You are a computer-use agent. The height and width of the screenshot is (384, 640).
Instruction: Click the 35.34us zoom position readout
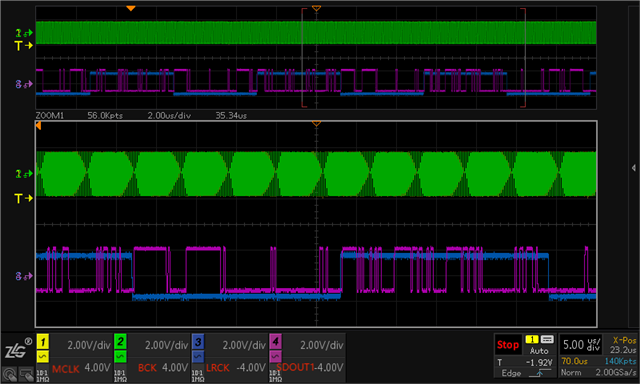click(x=231, y=115)
